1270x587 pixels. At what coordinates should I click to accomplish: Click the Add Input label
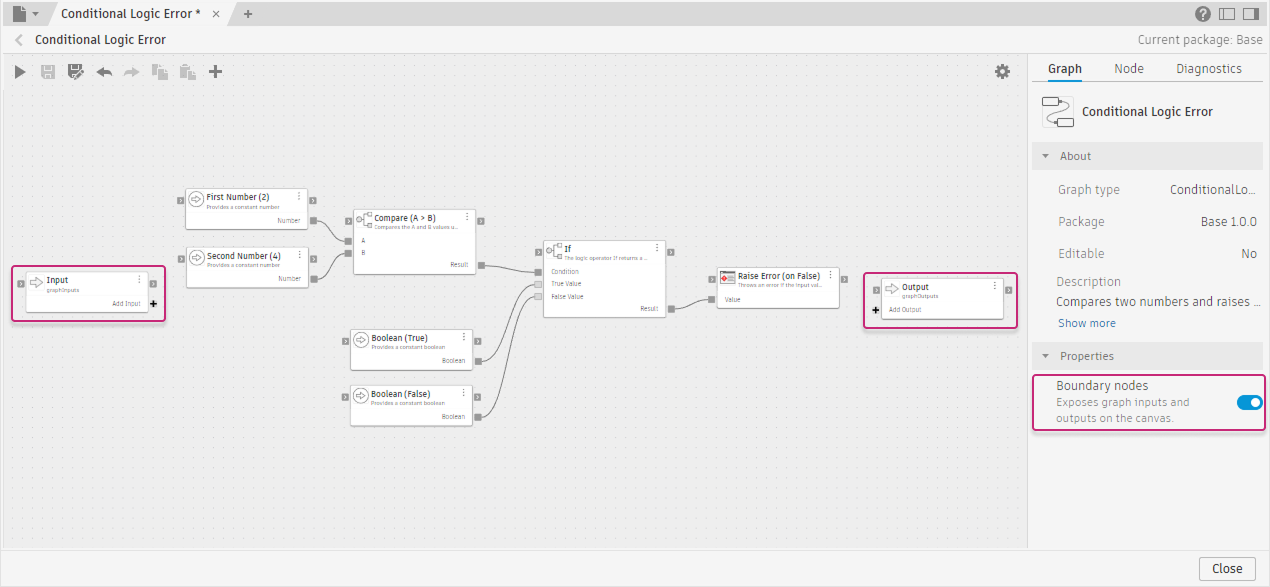[x=126, y=303]
